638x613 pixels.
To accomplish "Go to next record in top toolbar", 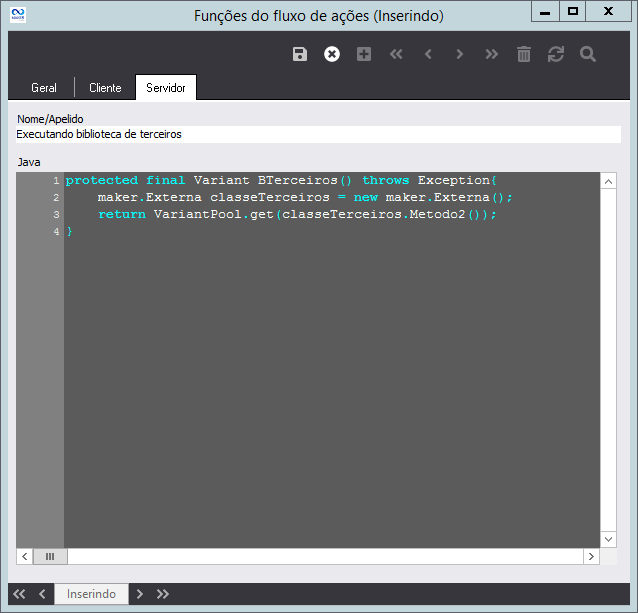I will [x=460, y=54].
